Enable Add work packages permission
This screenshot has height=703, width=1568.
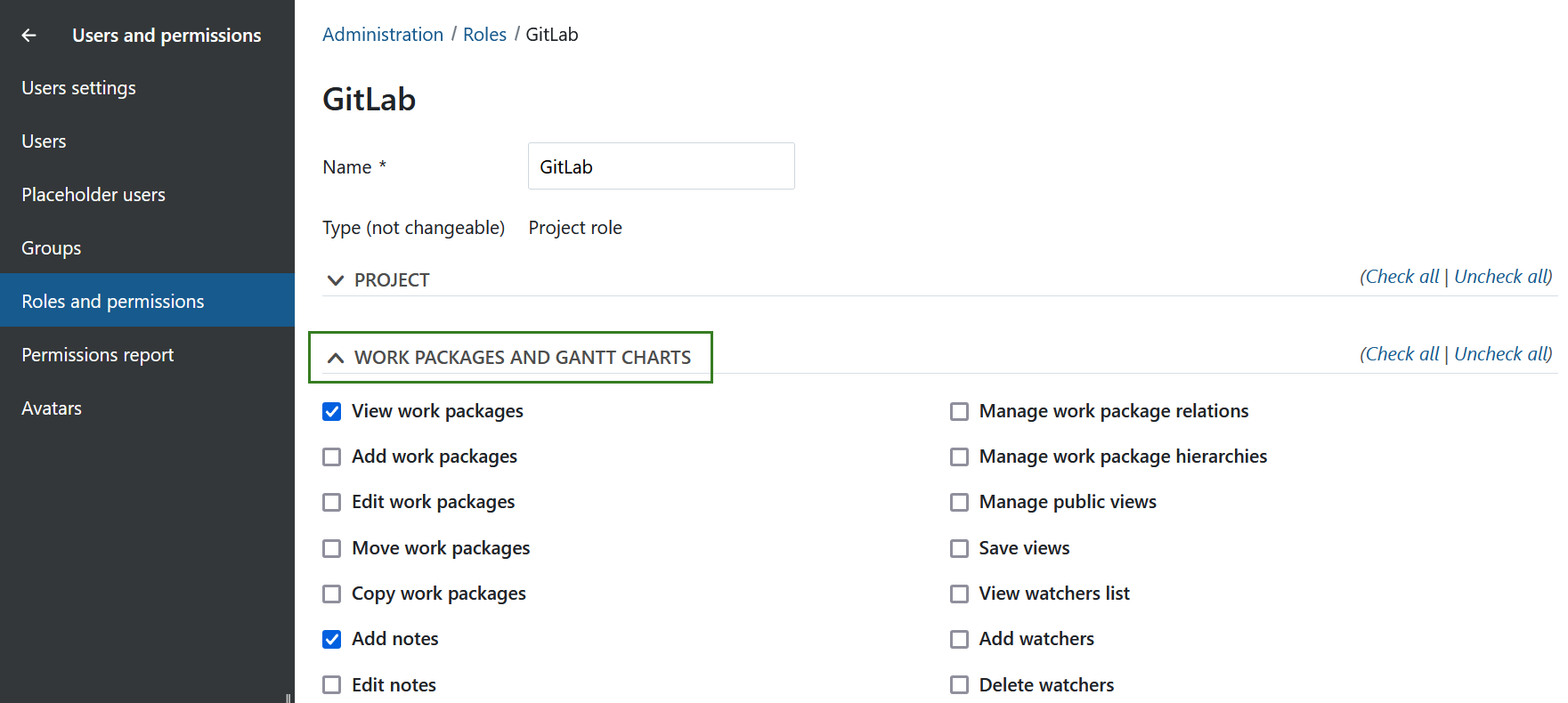(332, 457)
